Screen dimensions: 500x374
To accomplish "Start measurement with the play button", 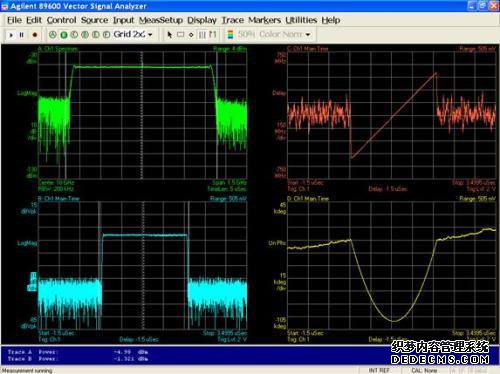I will (x=11, y=35).
